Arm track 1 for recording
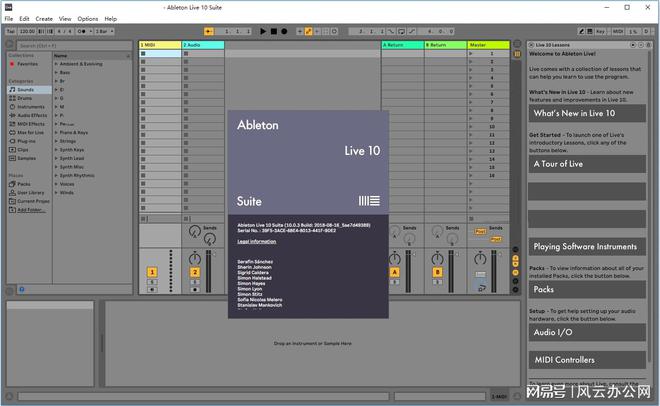 coord(152,290)
